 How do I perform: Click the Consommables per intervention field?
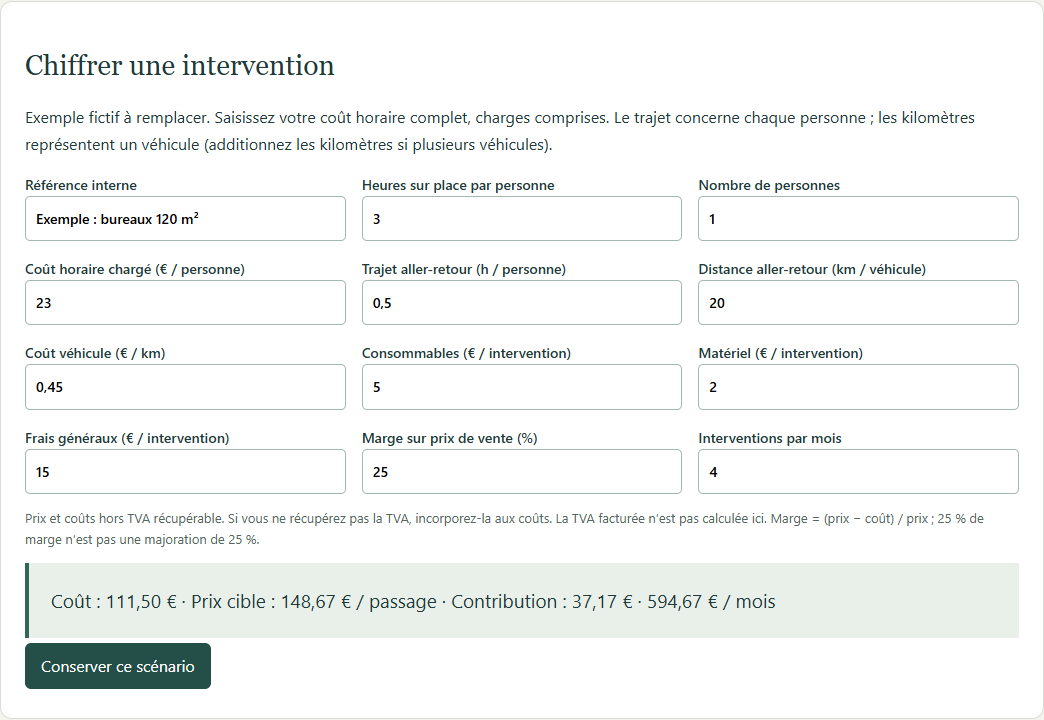(521, 387)
